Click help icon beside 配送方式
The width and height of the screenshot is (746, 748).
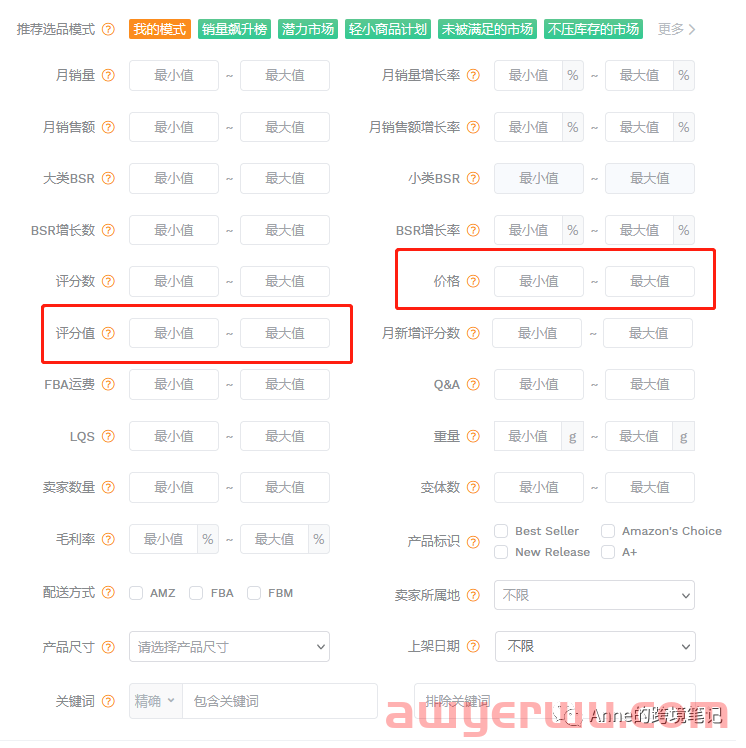[x=108, y=592]
